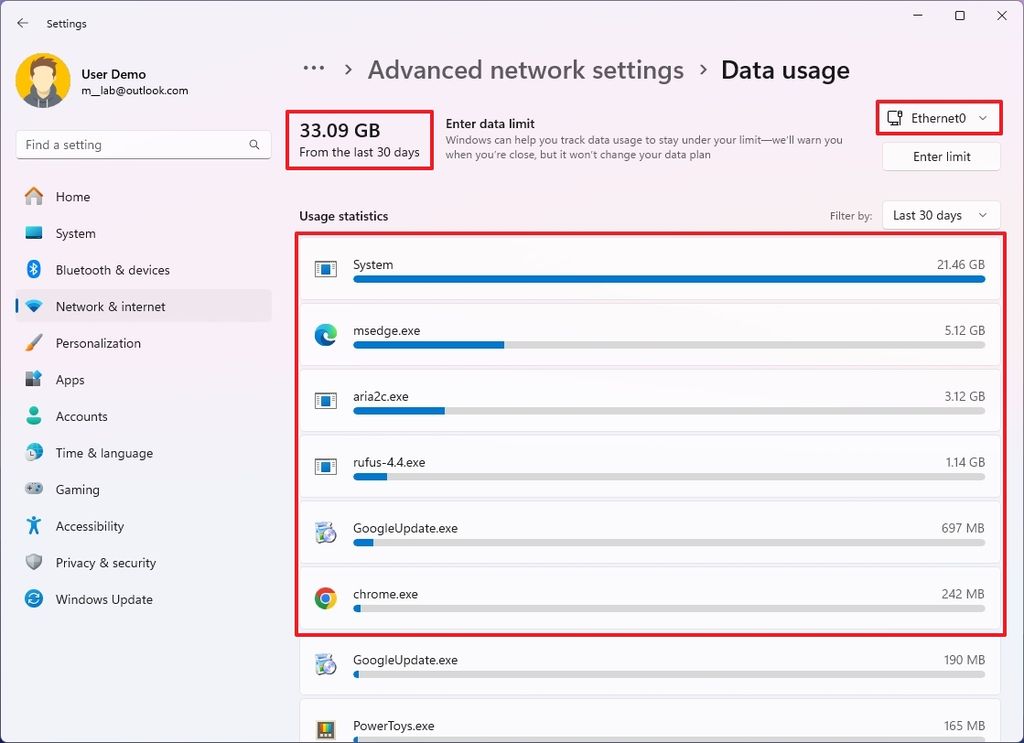Click the back arrow at top left
The width and height of the screenshot is (1024, 743).
tap(22, 22)
